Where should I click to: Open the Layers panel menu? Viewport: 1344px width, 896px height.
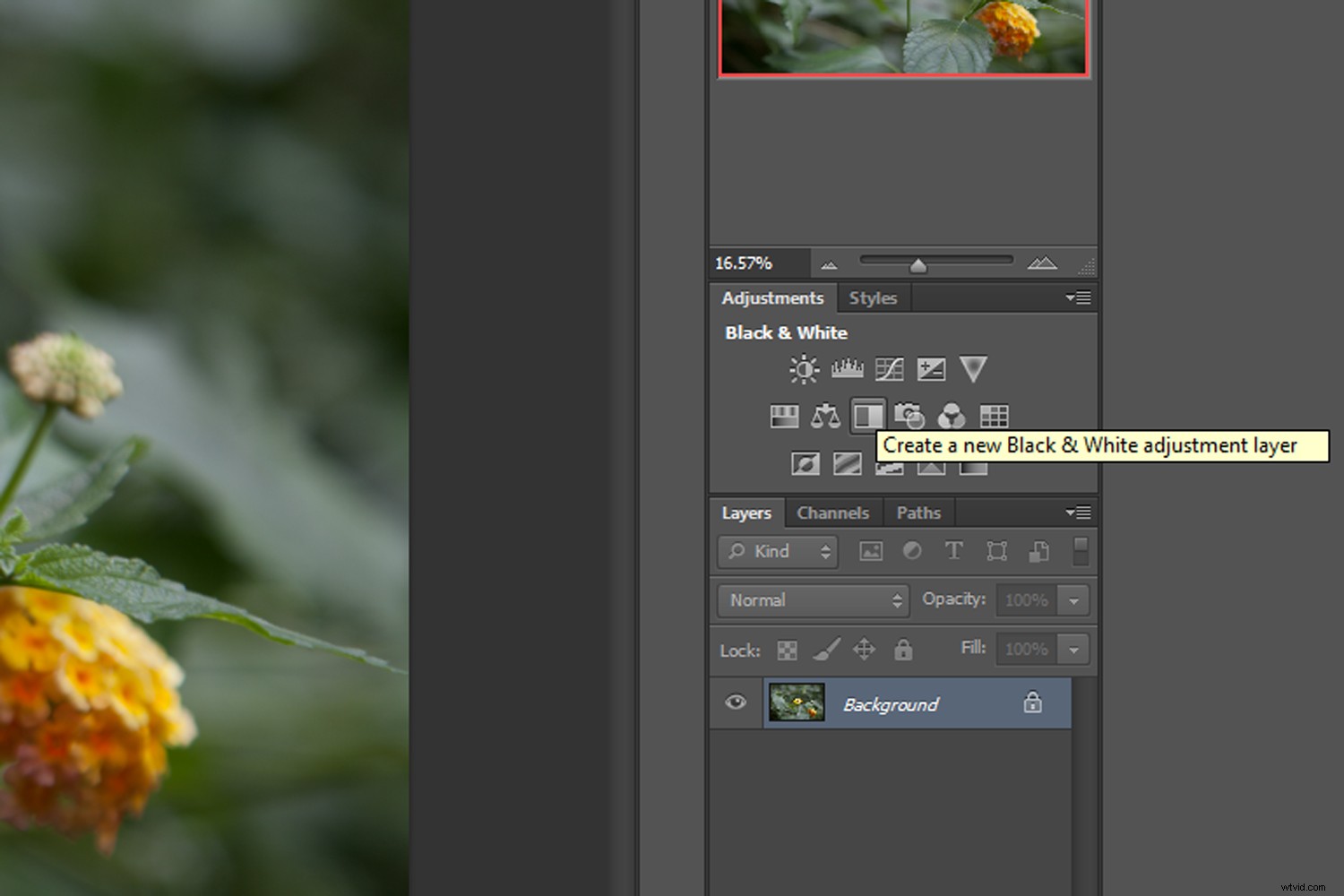[1078, 512]
